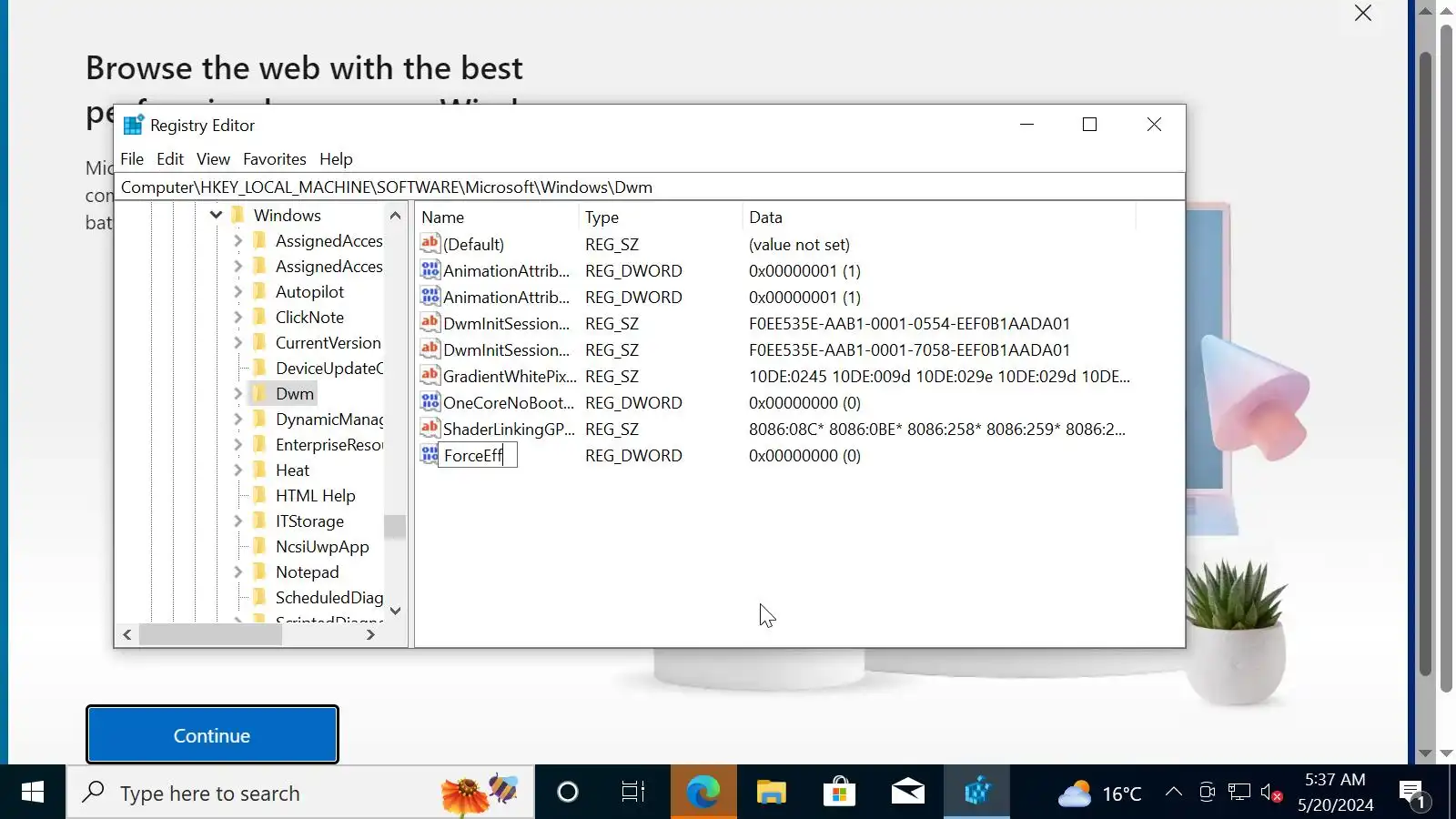Click the ShaderLinkingGP... value icon
Image resolution: width=1456 pixels, height=819 pixels.
tap(430, 429)
